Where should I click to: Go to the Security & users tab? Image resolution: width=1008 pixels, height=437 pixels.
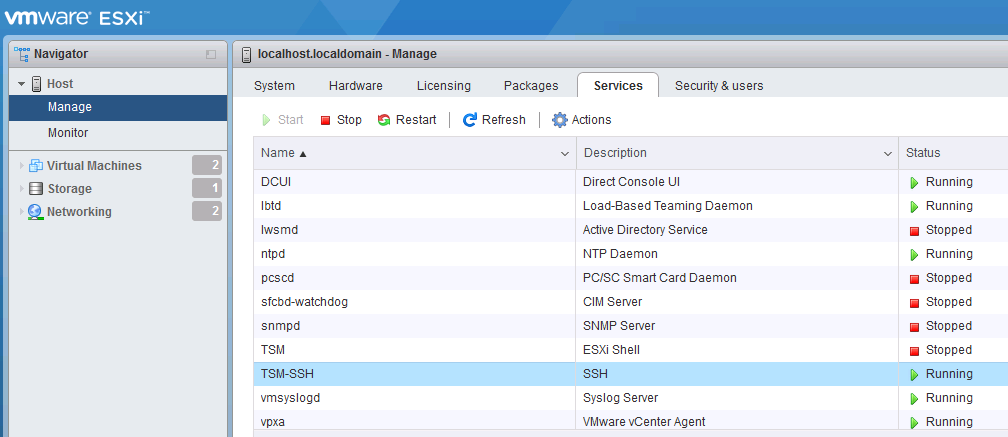pos(719,85)
